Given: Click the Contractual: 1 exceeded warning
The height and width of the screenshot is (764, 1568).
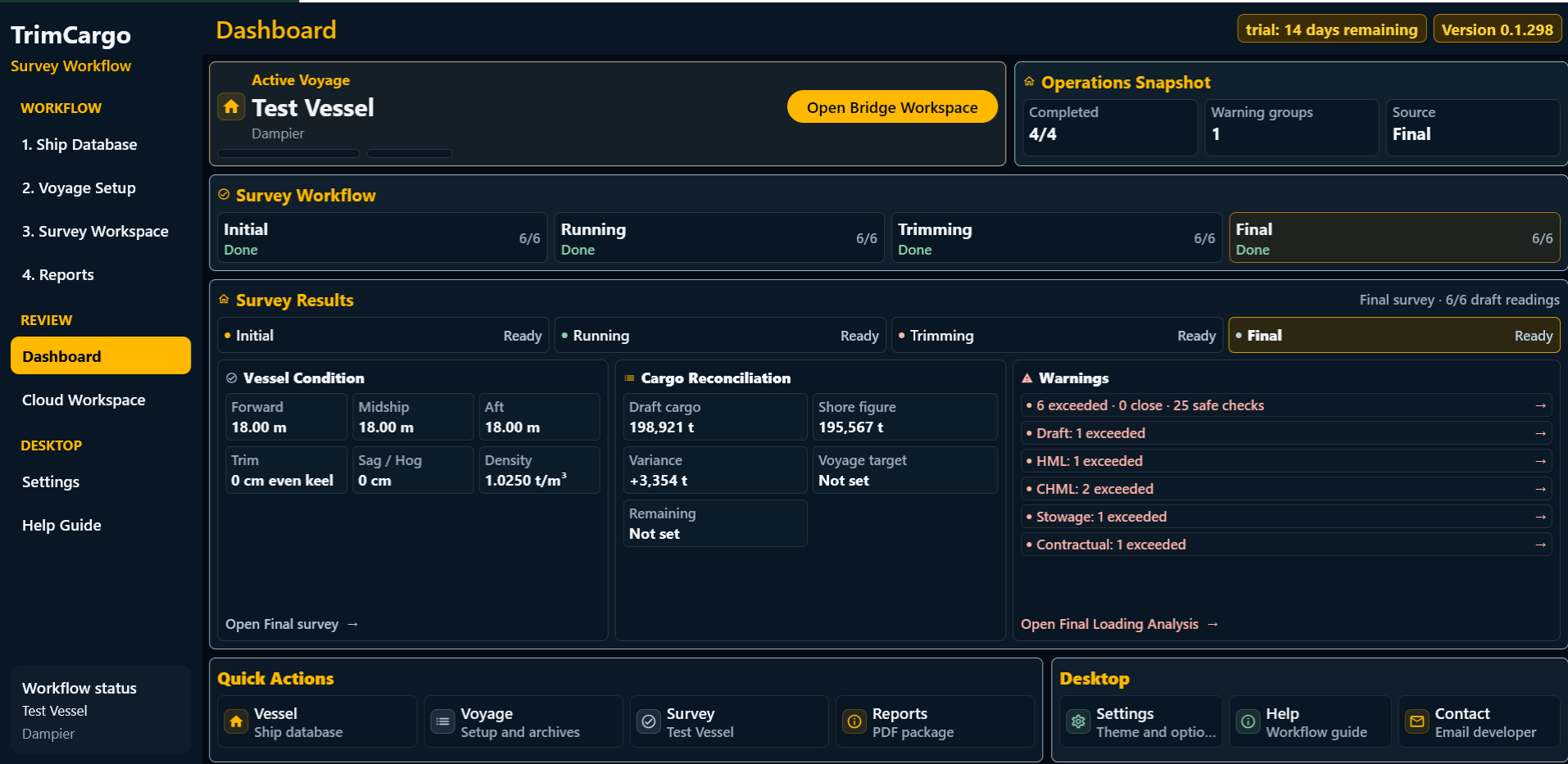Looking at the screenshot, I should click(1286, 545).
